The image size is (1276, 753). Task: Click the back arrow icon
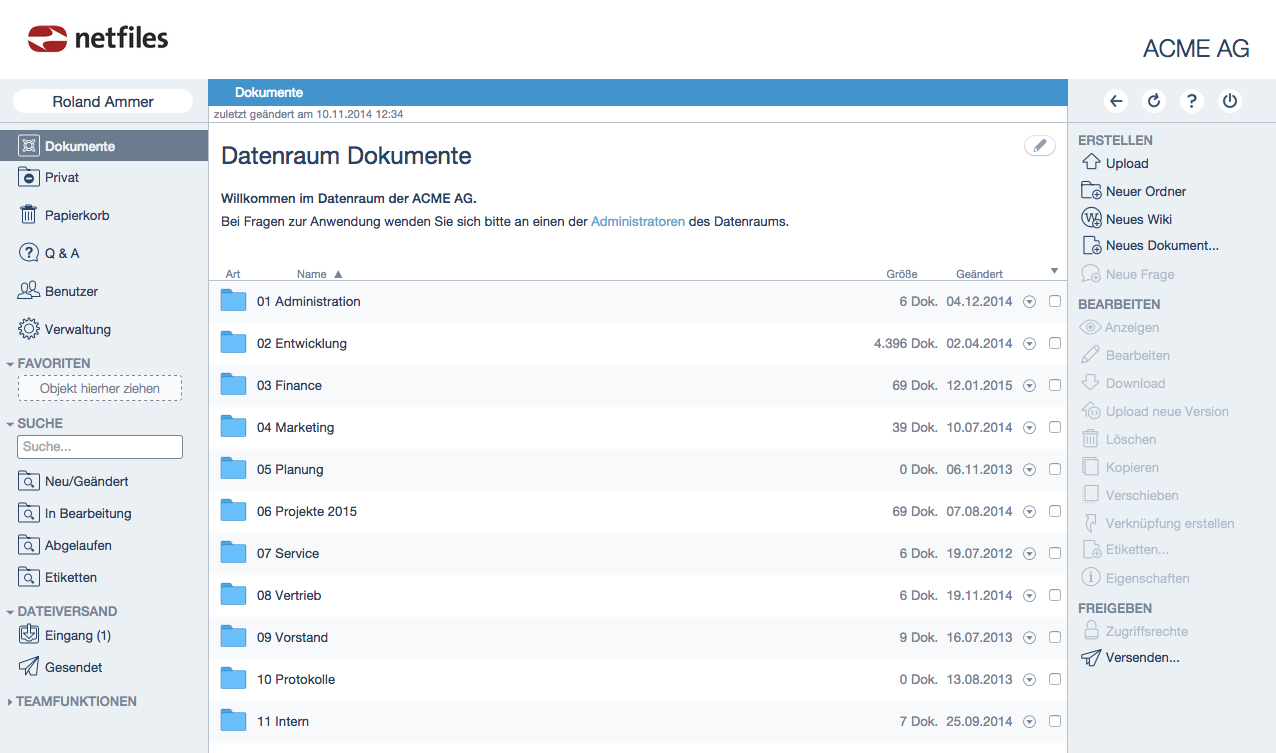coord(1117,101)
